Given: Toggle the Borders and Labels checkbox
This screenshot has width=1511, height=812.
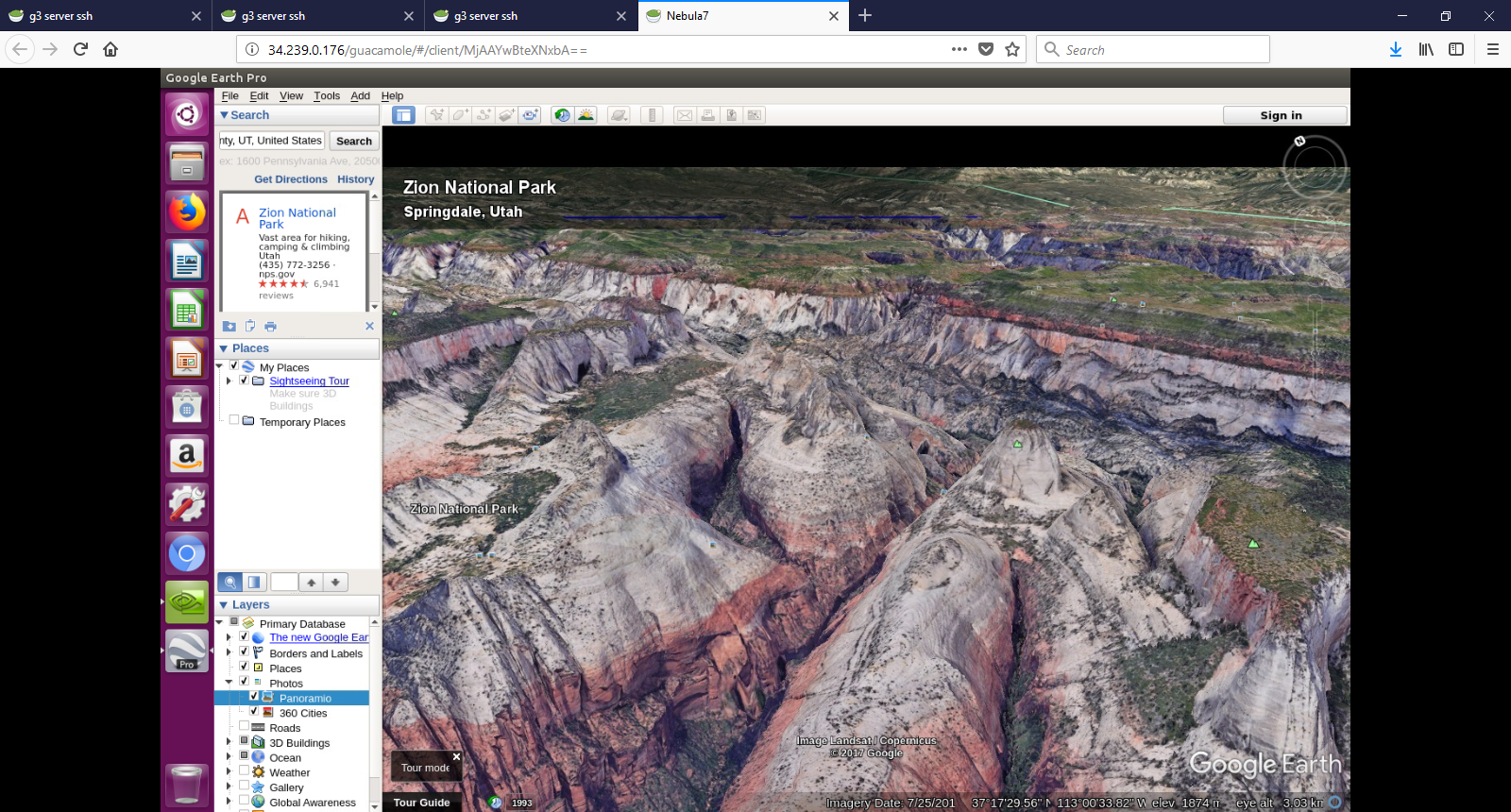Looking at the screenshot, I should click(244, 651).
